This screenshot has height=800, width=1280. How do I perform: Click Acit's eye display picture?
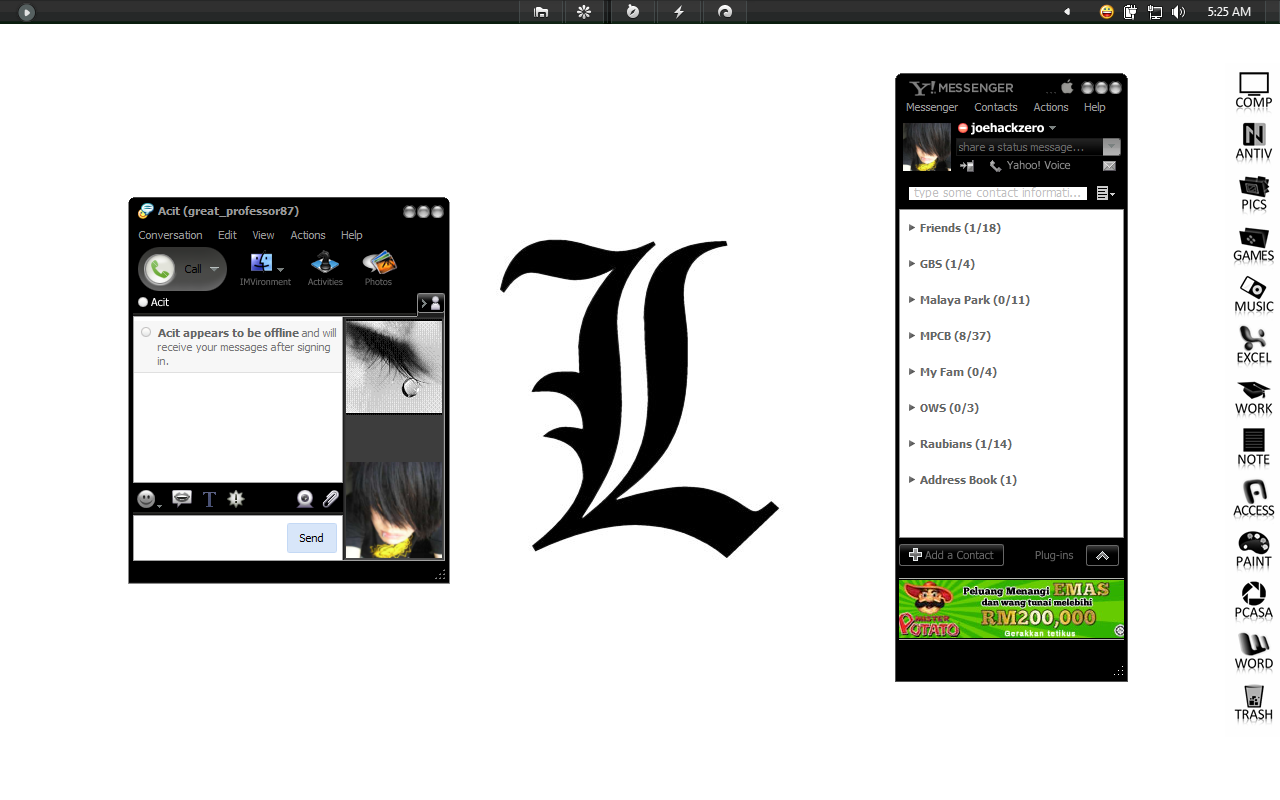click(394, 366)
